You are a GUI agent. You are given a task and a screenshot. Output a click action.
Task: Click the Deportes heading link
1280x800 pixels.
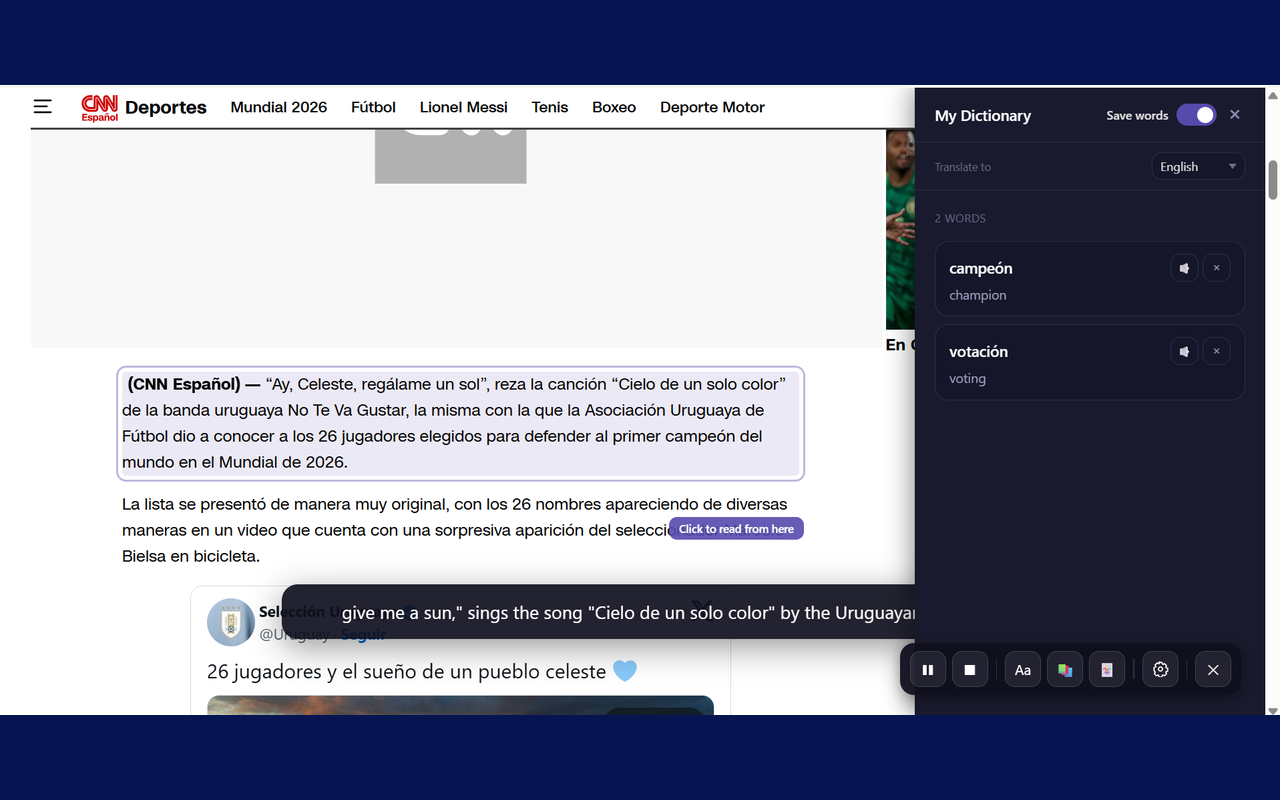coord(166,107)
